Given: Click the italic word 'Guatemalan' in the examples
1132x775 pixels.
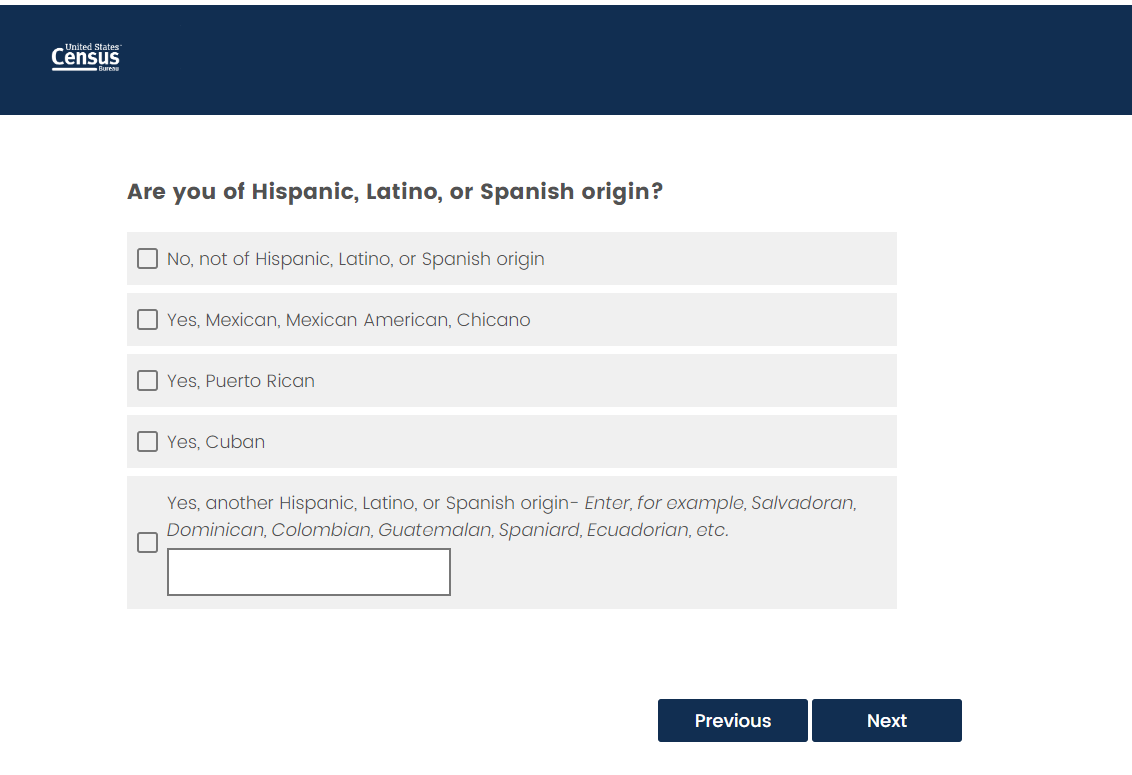Looking at the screenshot, I should (x=427, y=530).
